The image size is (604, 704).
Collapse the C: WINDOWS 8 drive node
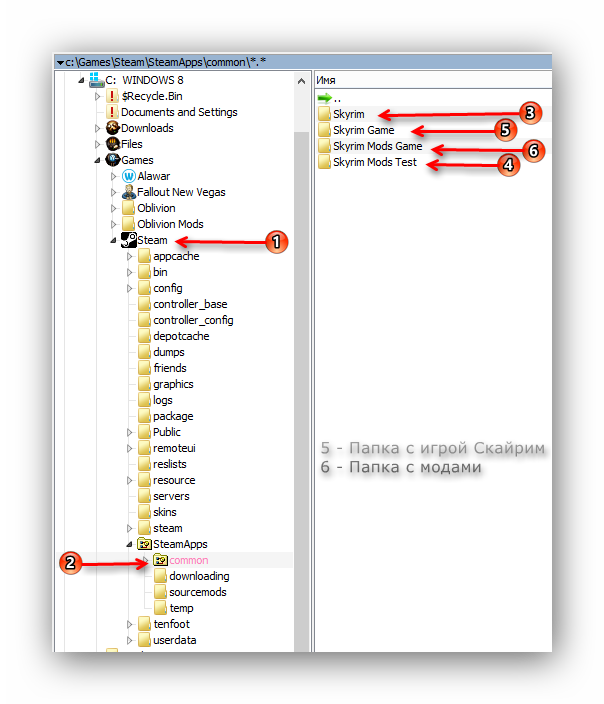(81, 80)
